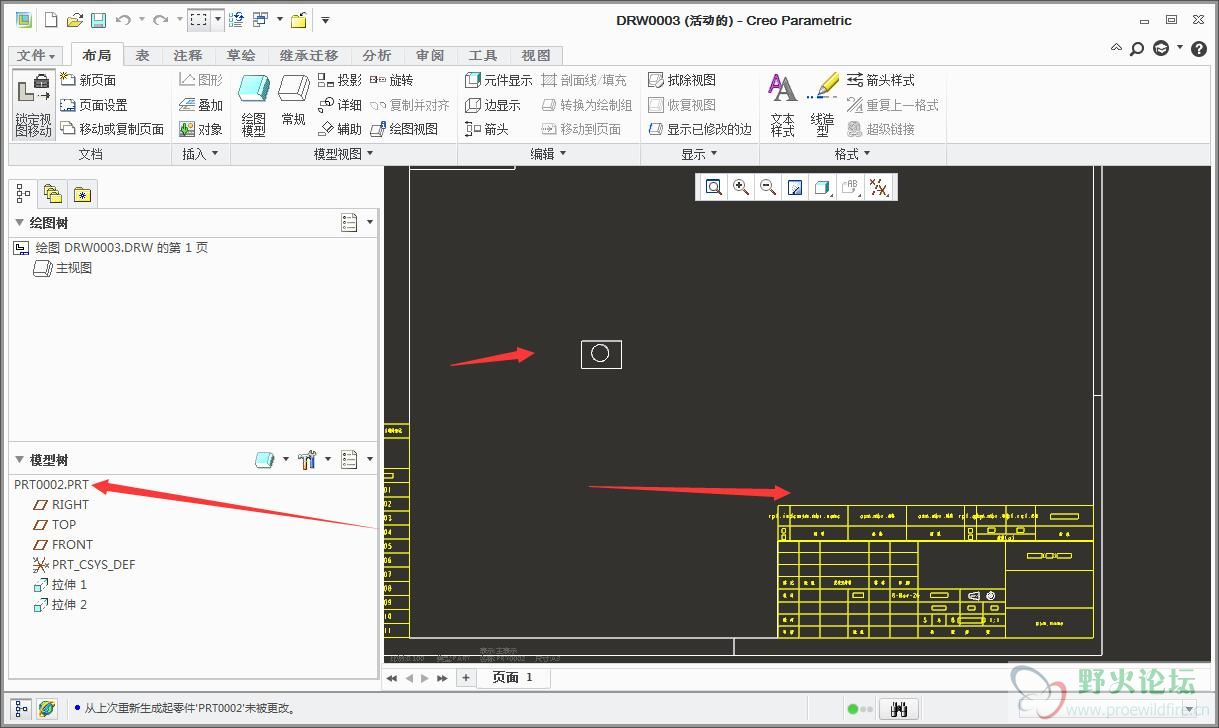Viewport: 1219px width, 728px height.
Task: Collapse the 模型树 (model tree) section
Action: 19,460
